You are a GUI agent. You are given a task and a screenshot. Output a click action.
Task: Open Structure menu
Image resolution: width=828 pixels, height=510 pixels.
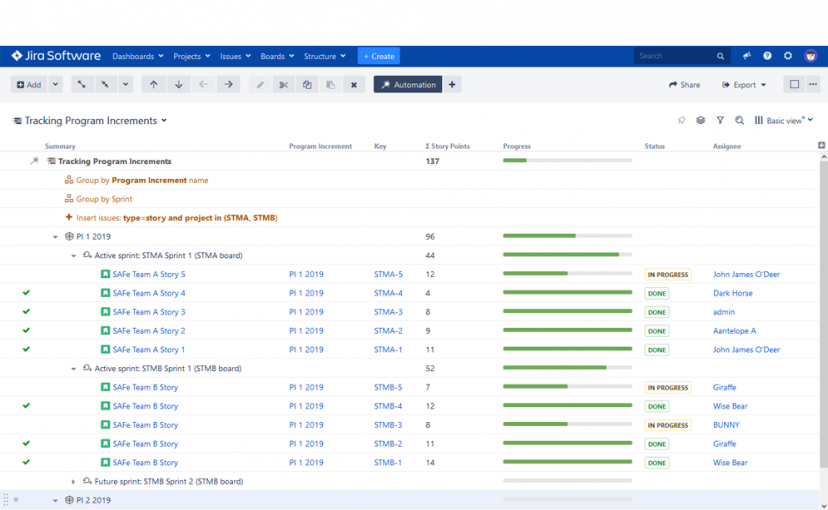pos(325,56)
